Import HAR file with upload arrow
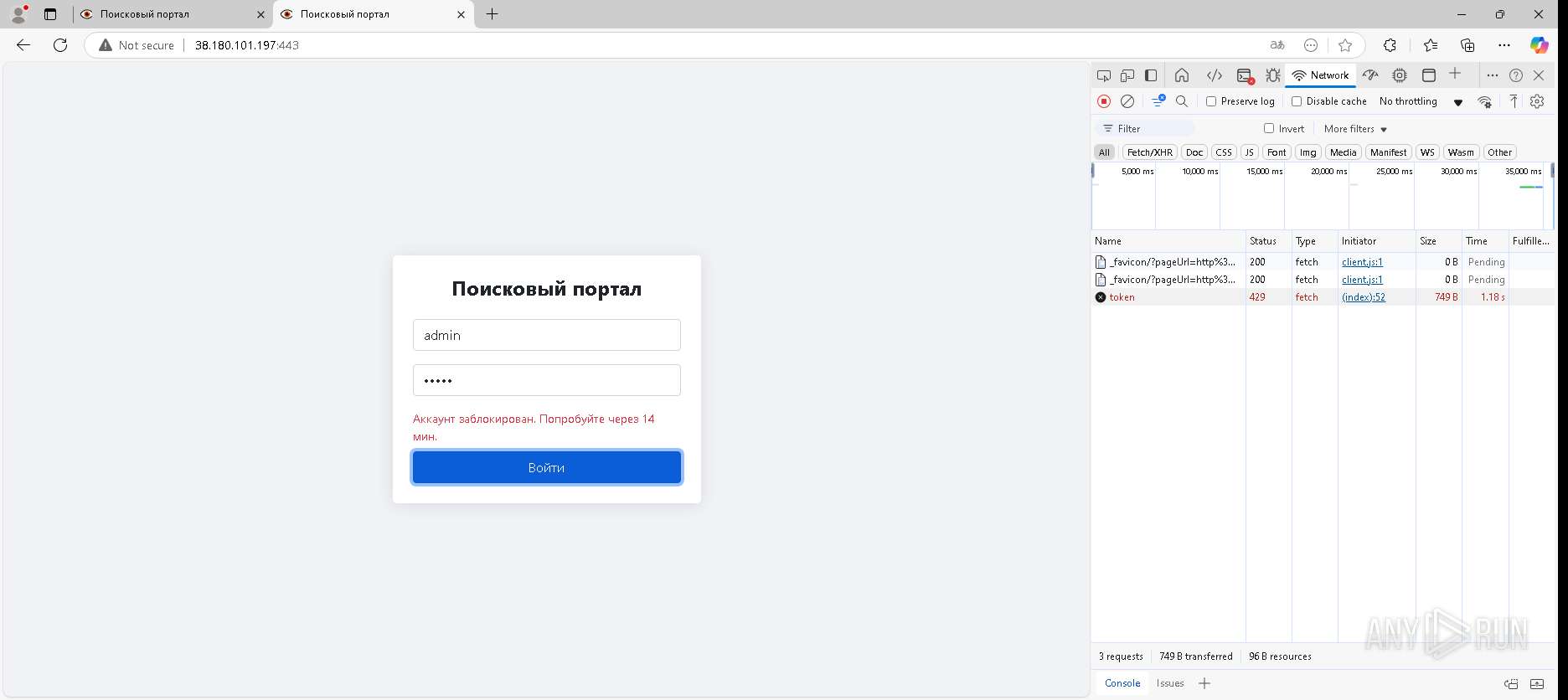The width and height of the screenshot is (1568, 700). pyautogui.click(x=1514, y=101)
